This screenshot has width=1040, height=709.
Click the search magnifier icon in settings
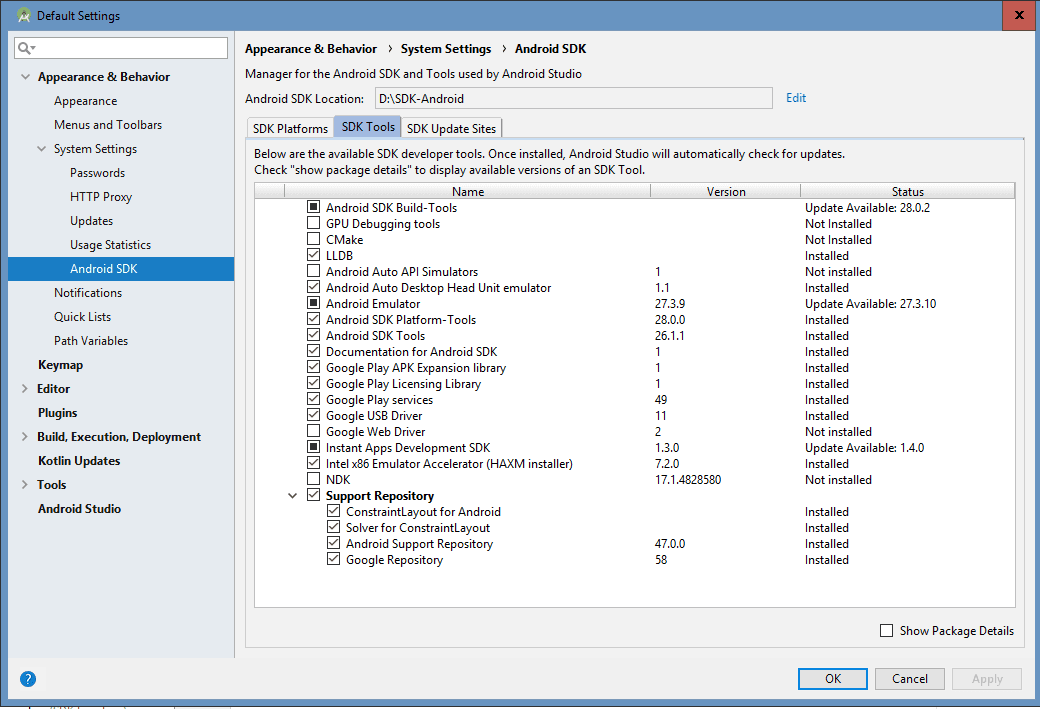click(x=25, y=48)
